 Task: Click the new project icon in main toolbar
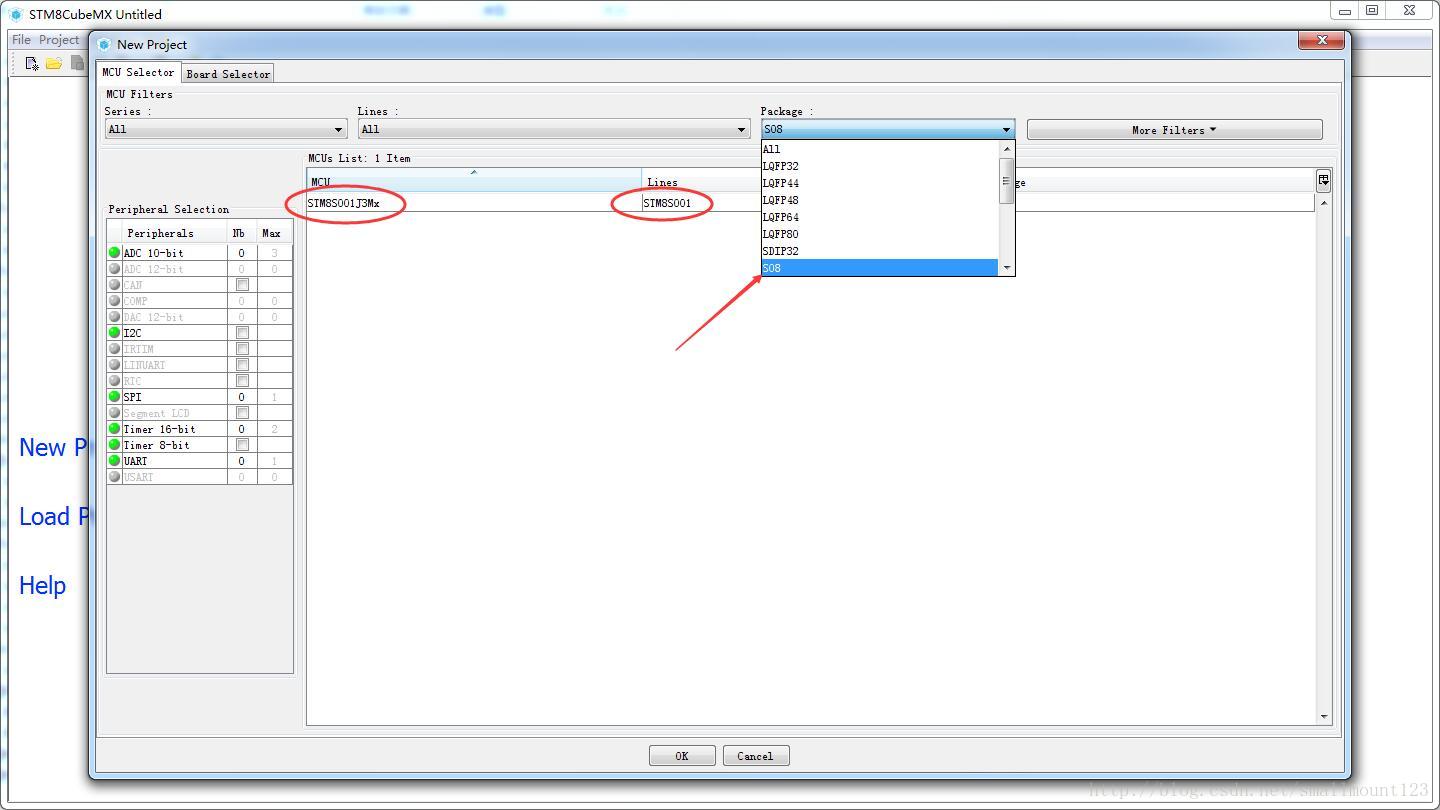point(32,63)
